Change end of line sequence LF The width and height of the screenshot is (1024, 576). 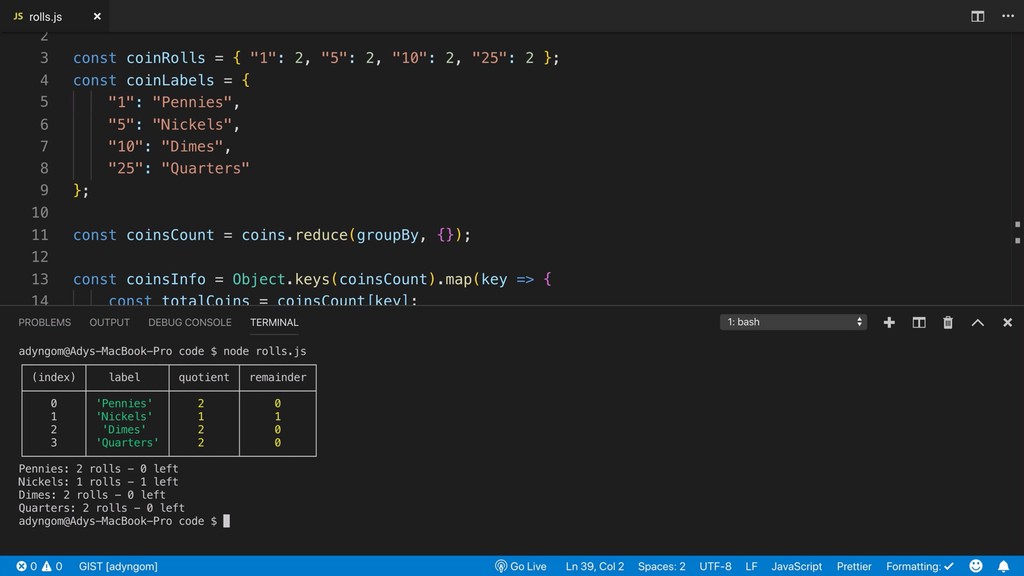(x=751, y=566)
